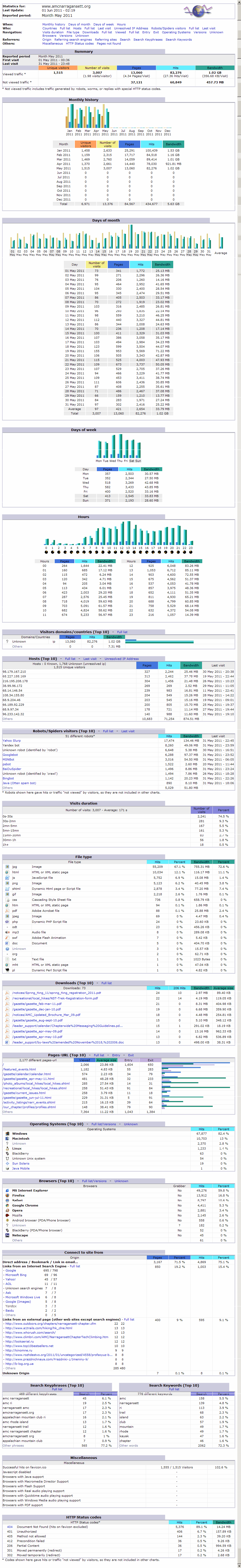Image resolution: width=241 pixels, height=1568 pixels.
Task: Go to Monthly history navigation link
Action: point(53,24)
